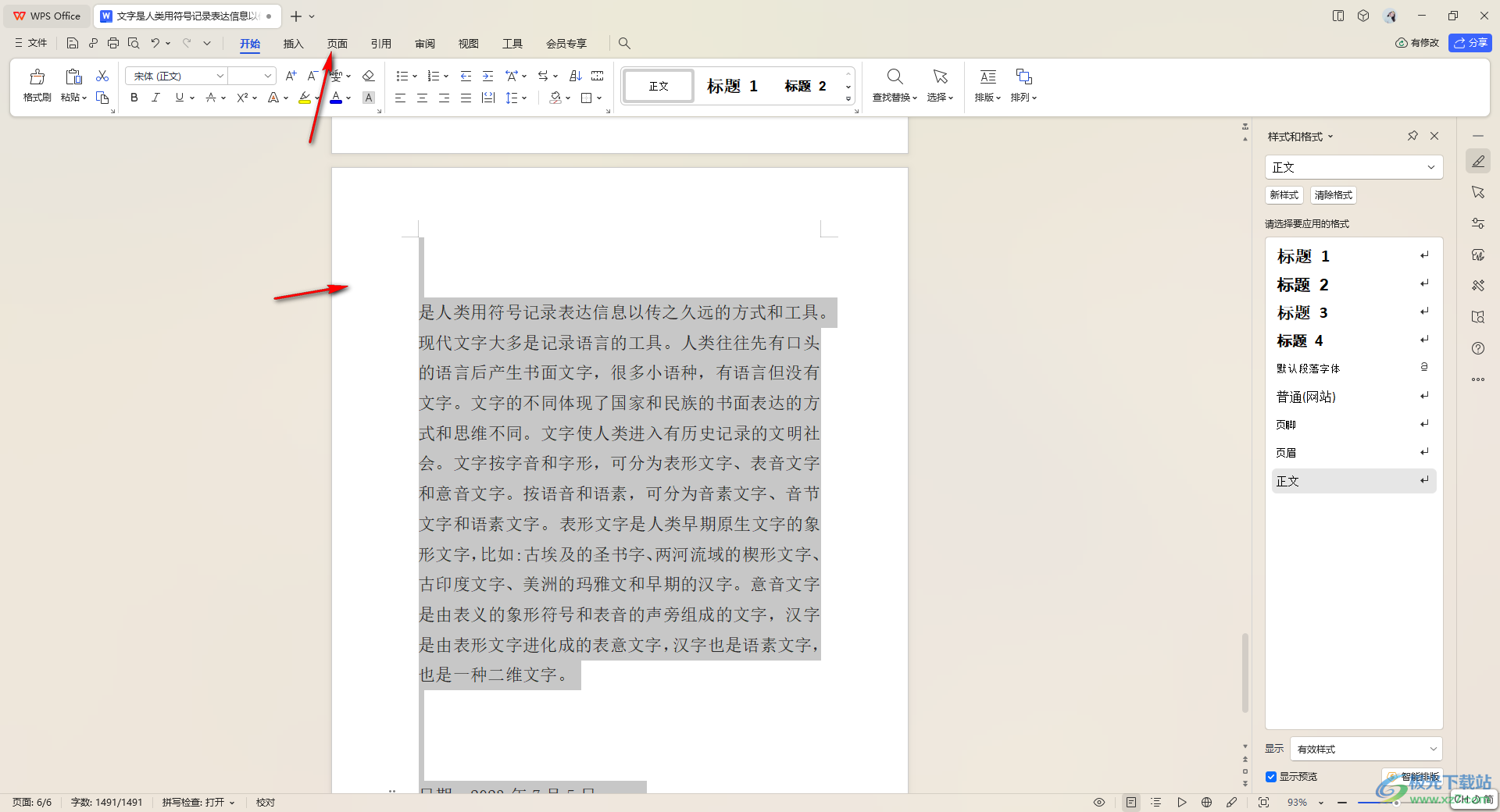Click the new tab plus button
1500x812 pixels.
point(296,16)
